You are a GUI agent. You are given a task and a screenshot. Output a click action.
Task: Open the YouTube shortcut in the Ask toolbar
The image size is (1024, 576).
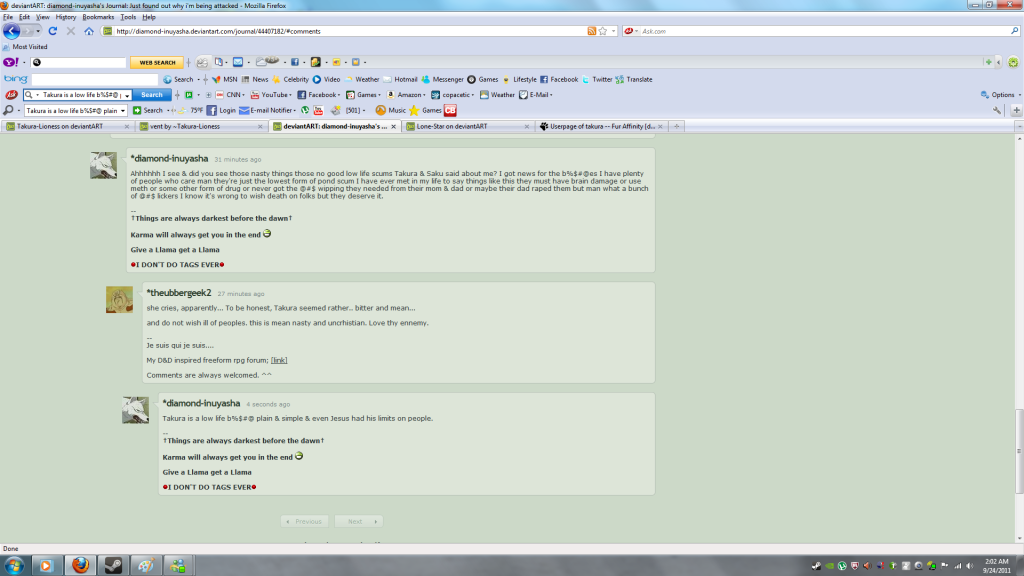[x=273, y=94]
